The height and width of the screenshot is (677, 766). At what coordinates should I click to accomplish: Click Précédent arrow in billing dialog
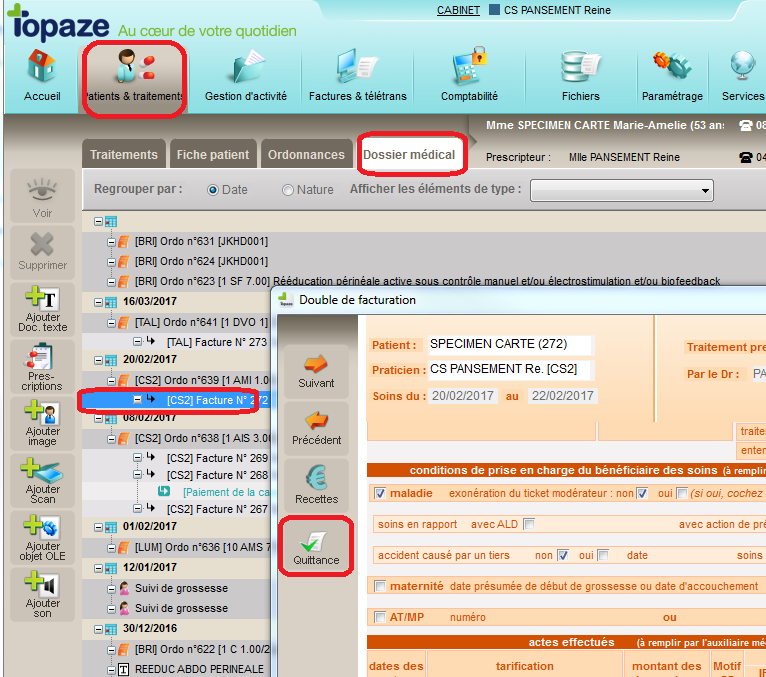316,428
